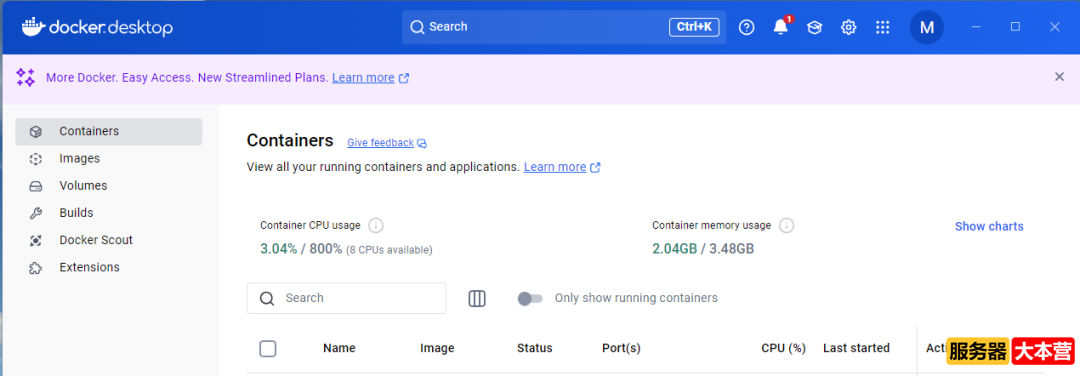Image resolution: width=1080 pixels, height=376 pixels.
Task: Click the Docker Scout icon in sidebar
Action: click(36, 240)
